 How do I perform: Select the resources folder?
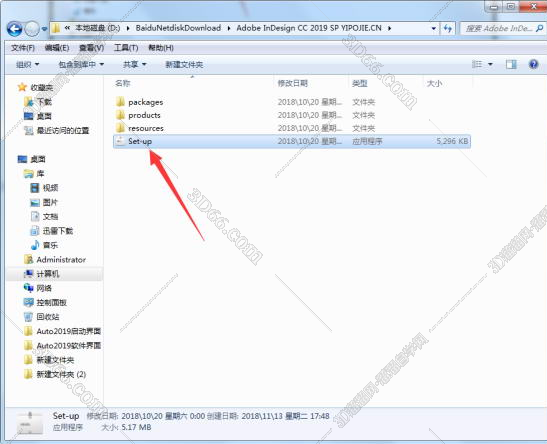146,128
